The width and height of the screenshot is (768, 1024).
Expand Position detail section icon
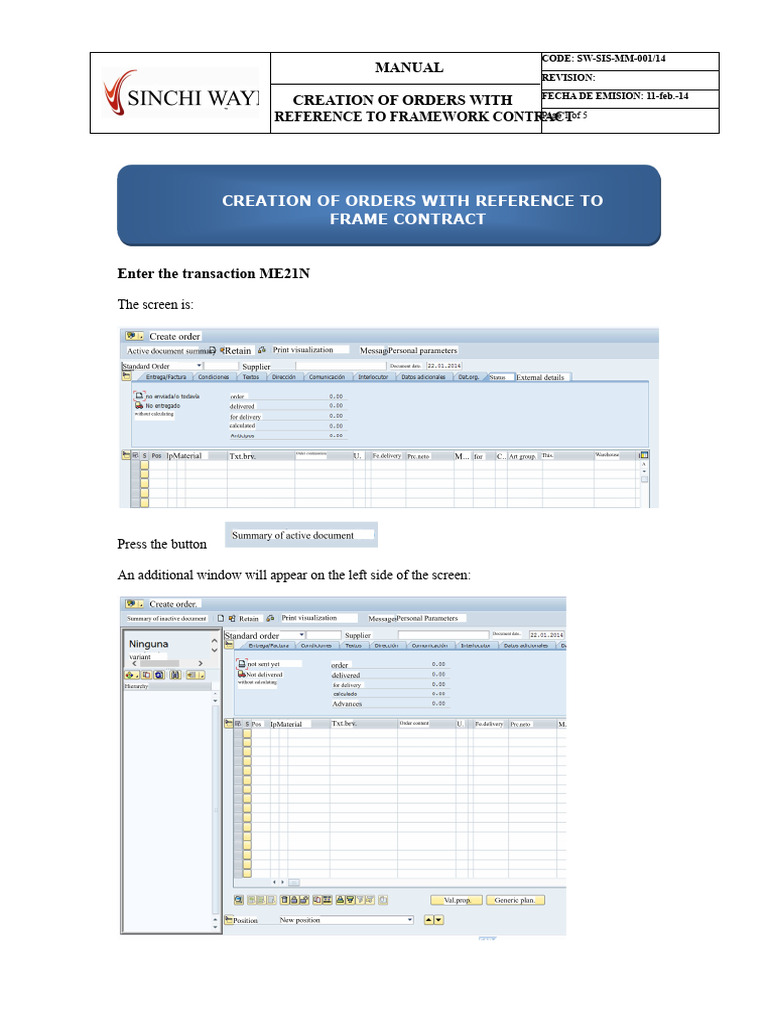(229, 920)
